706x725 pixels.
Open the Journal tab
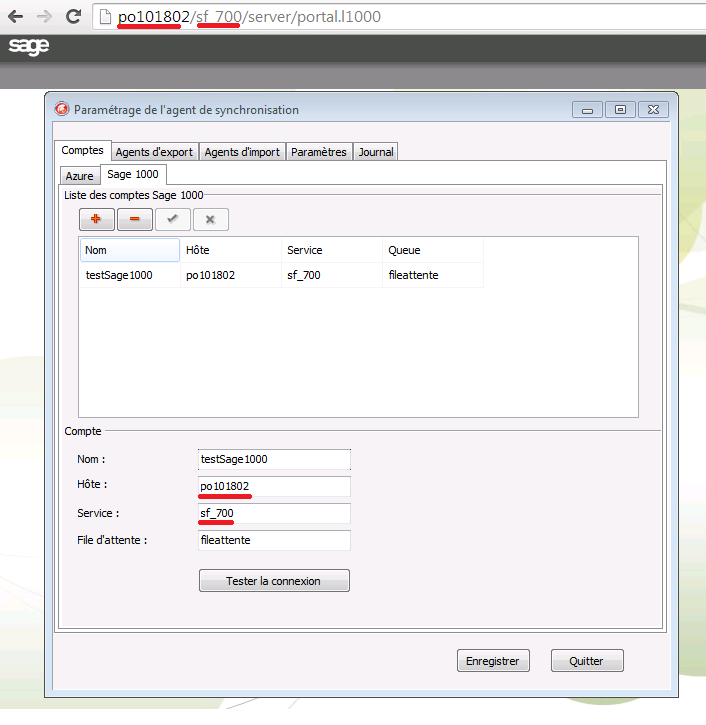click(375, 152)
